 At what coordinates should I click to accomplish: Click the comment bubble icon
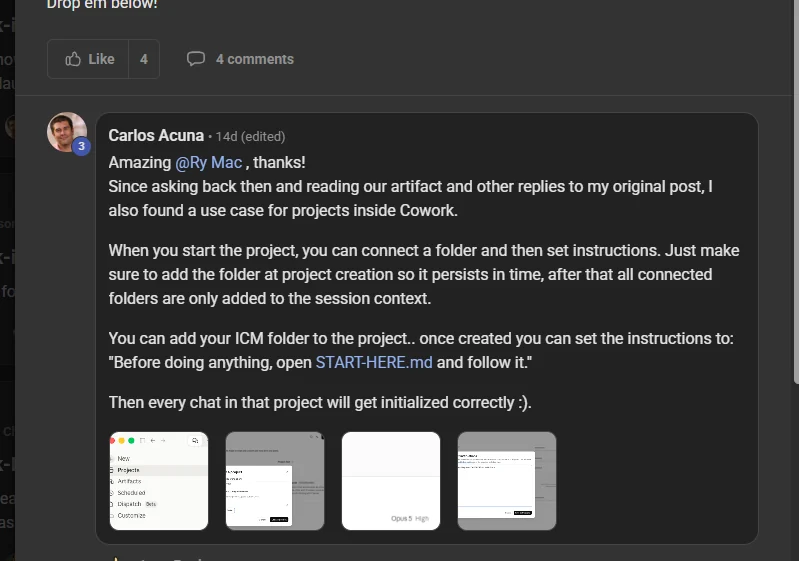[x=196, y=59]
